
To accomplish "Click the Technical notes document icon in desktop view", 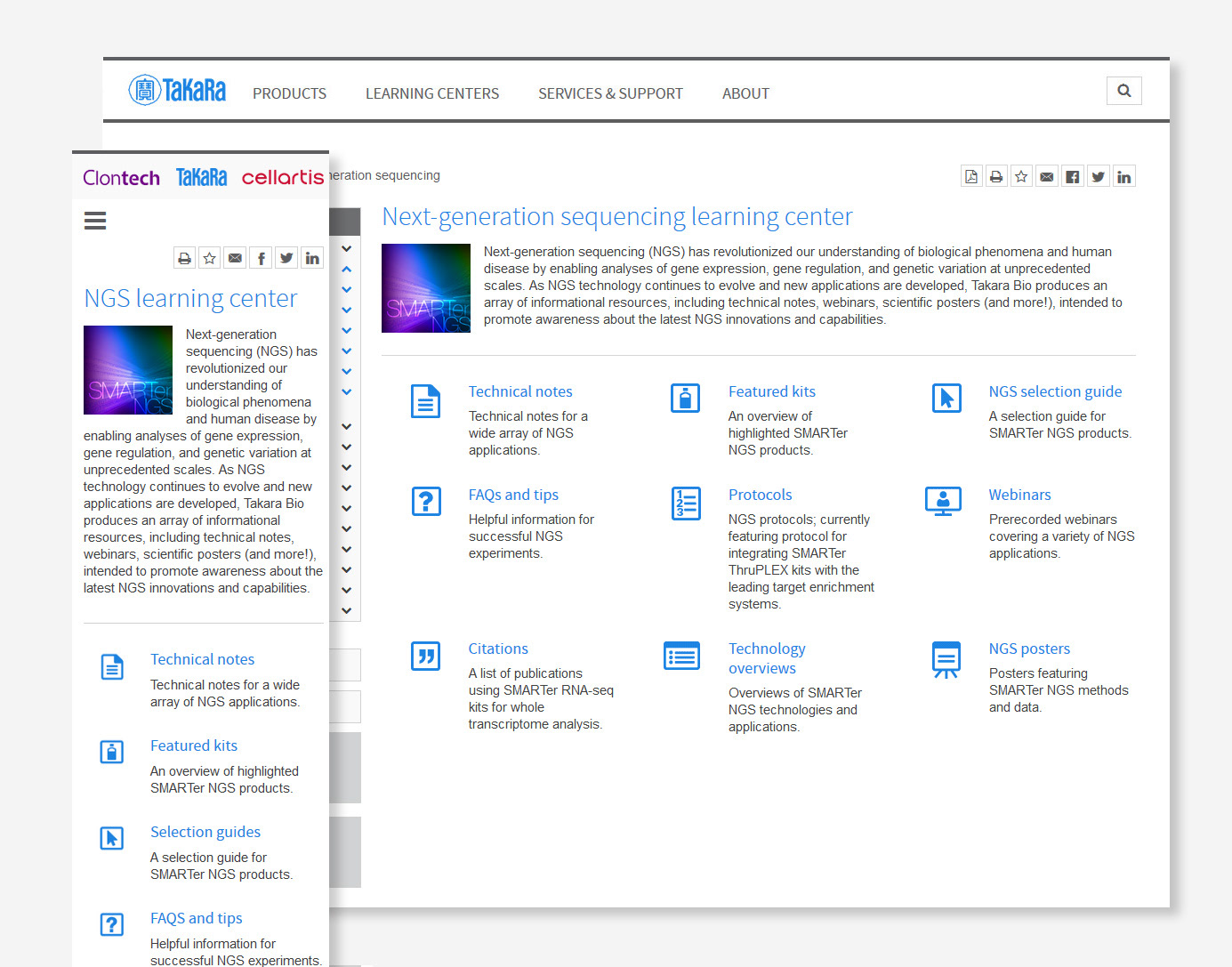I will 425,401.
